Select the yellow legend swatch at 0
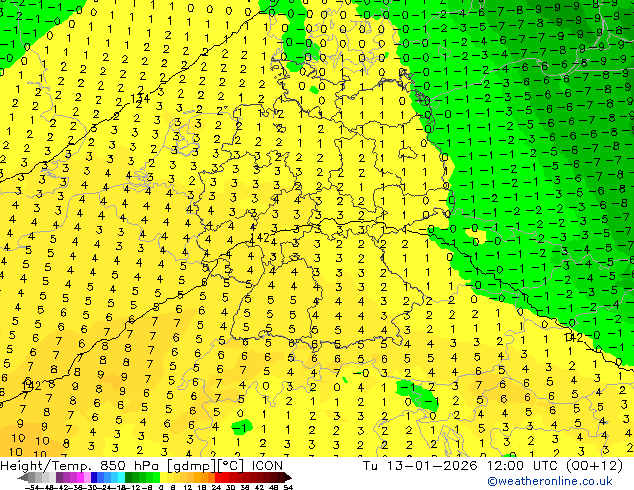The width and height of the screenshot is (634, 490). pos(163,478)
